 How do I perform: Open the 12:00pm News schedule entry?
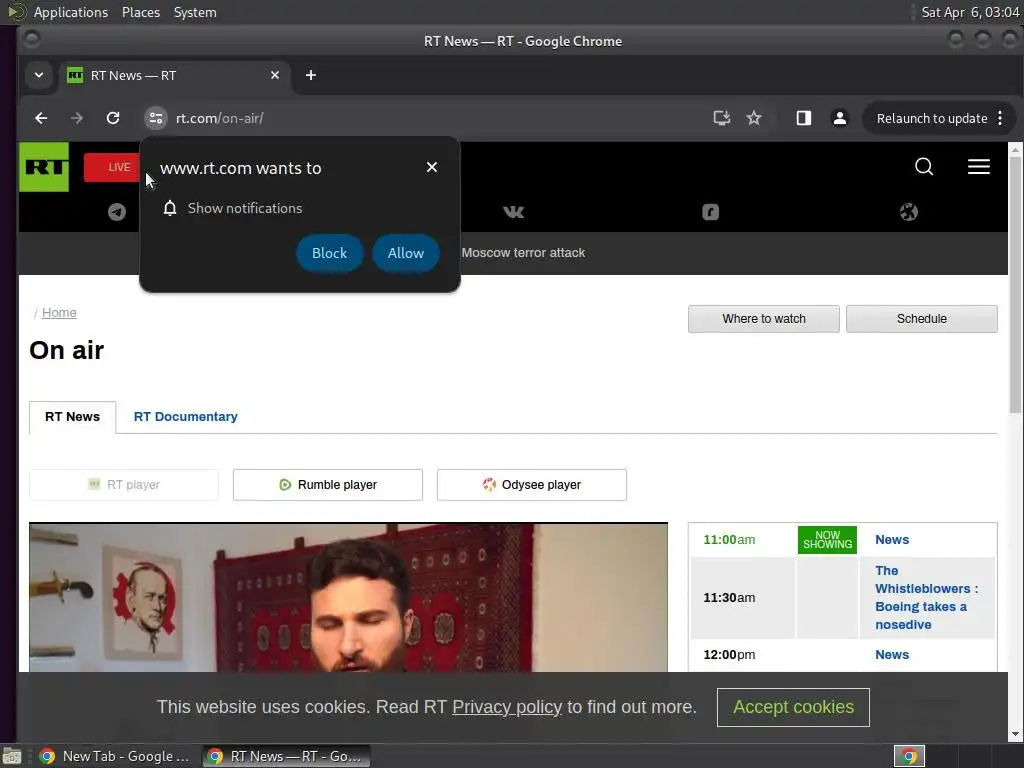click(x=891, y=654)
